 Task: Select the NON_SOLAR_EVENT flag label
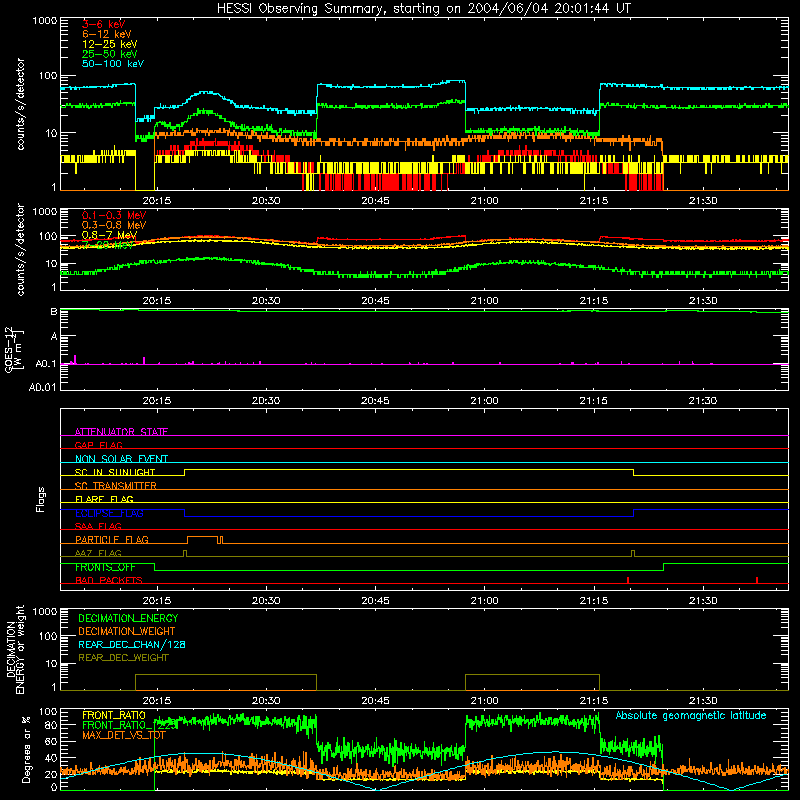point(121,459)
